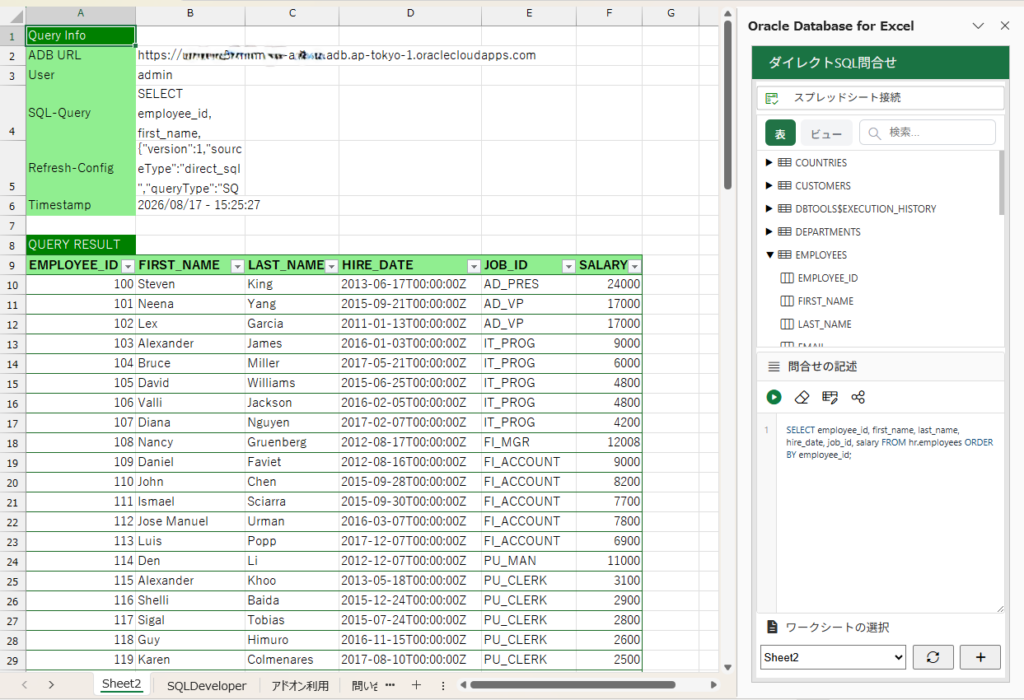
Task: Click the DEPARTMENTS table icon
Action: 785,232
